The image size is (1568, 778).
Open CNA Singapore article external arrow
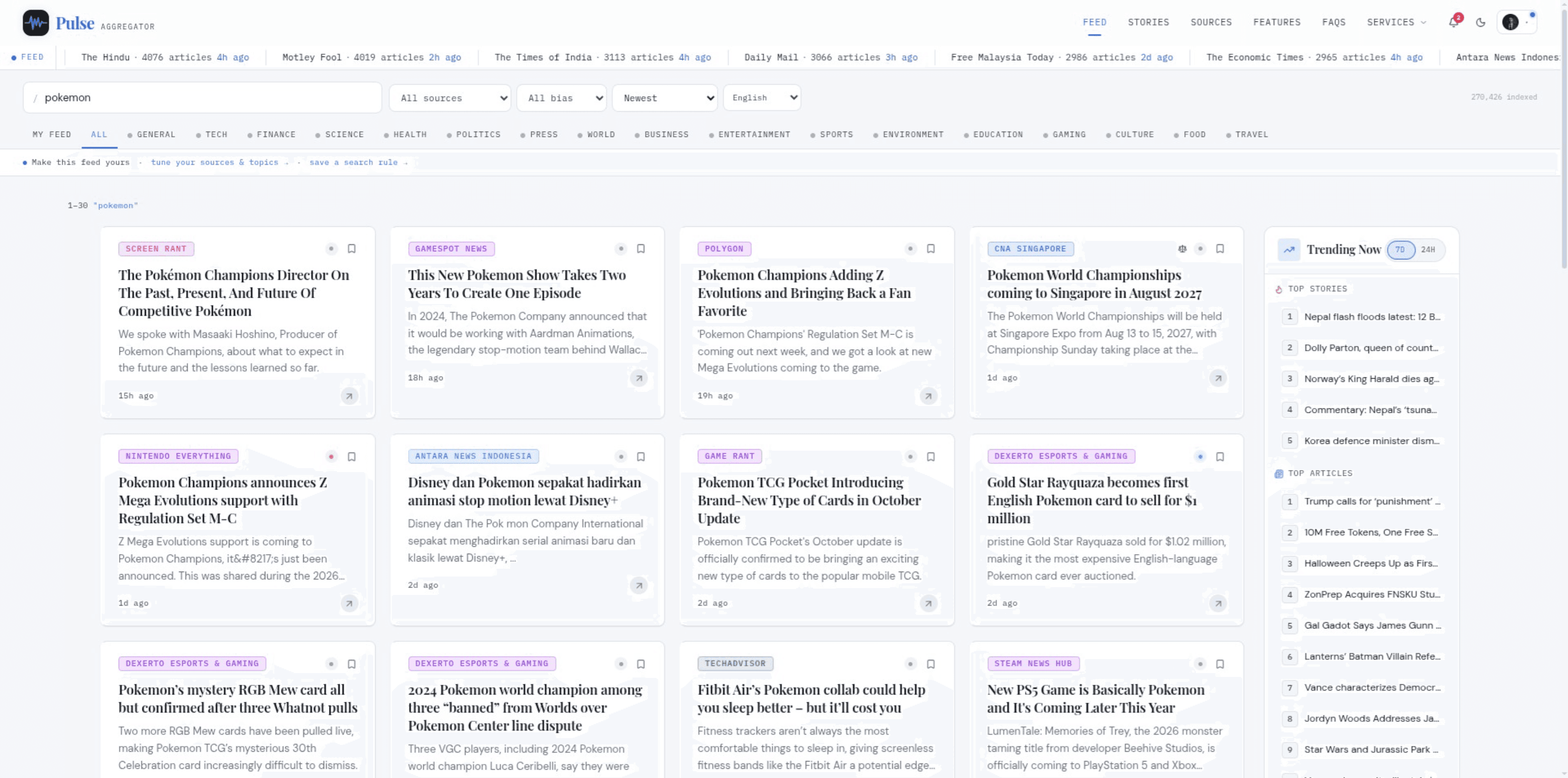[1218, 378]
